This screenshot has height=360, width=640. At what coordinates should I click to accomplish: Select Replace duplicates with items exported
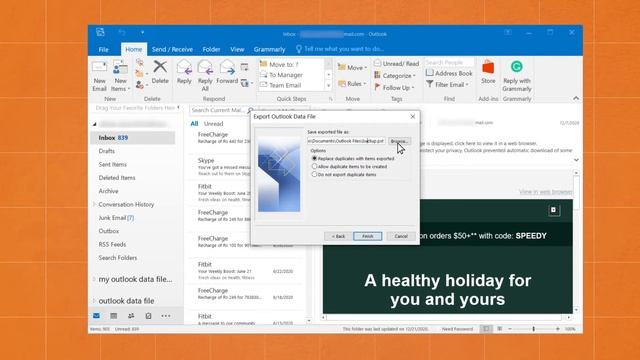pos(314,158)
